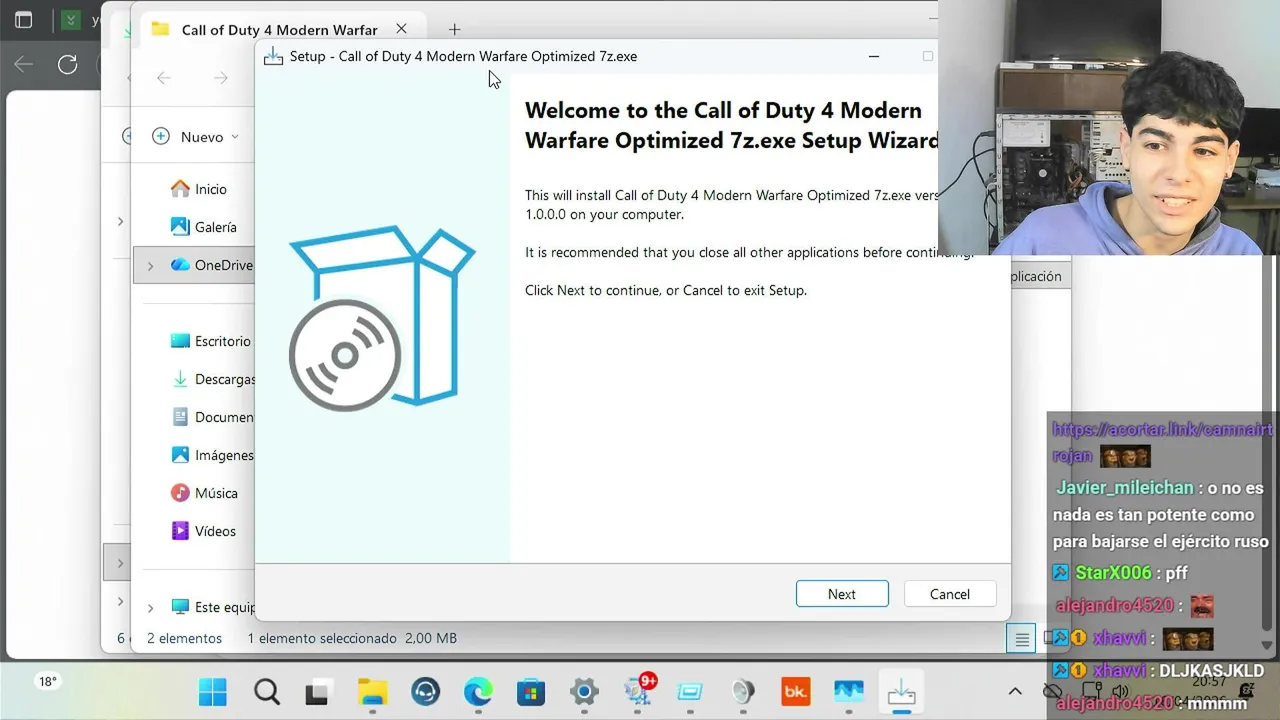Open the orange bk app on taskbar
This screenshot has height=720, width=1280.
(x=796, y=692)
